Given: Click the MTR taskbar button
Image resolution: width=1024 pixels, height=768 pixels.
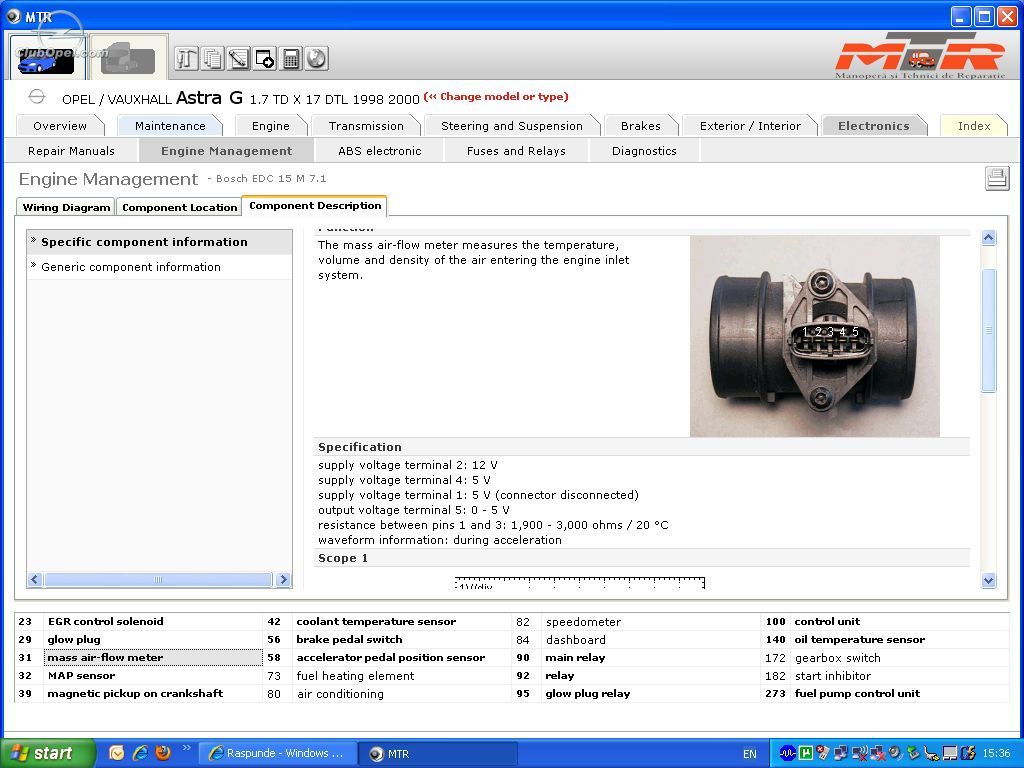Looking at the screenshot, I should coord(438,754).
